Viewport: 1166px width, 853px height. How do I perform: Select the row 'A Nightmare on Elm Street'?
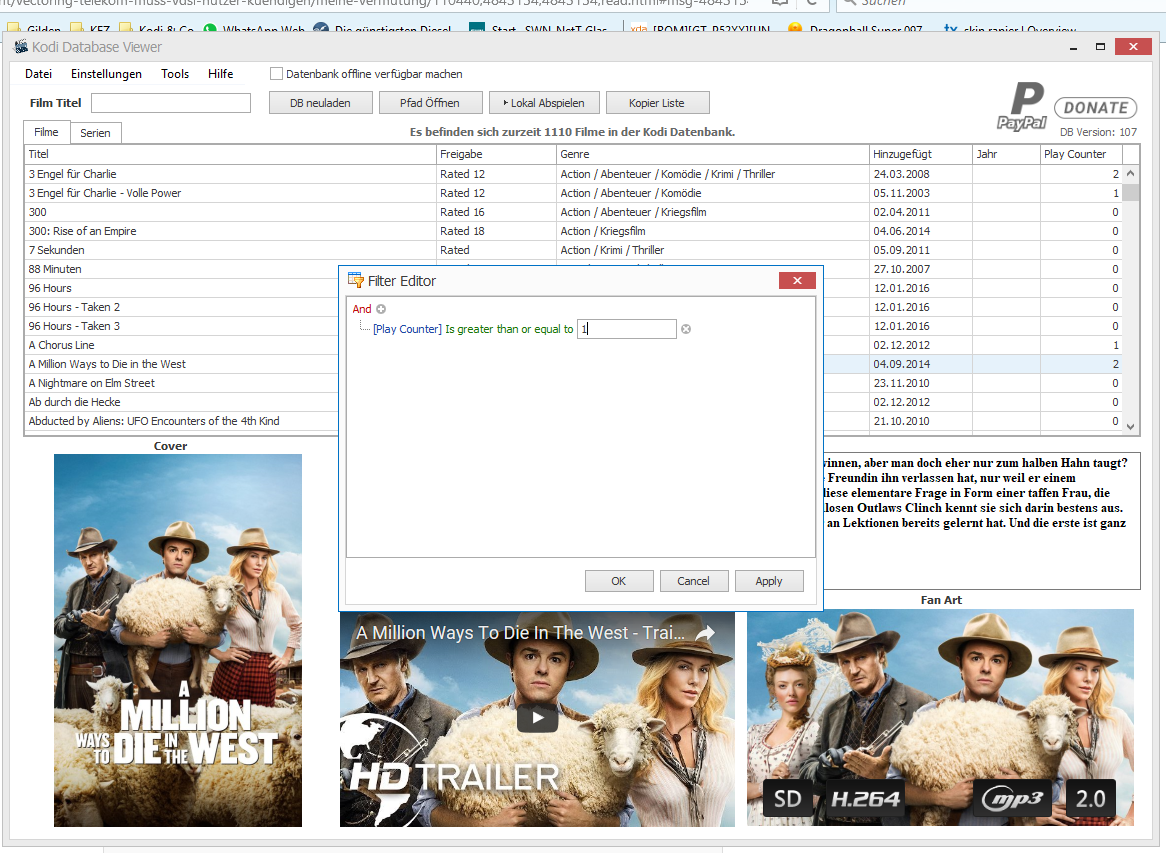point(181,383)
